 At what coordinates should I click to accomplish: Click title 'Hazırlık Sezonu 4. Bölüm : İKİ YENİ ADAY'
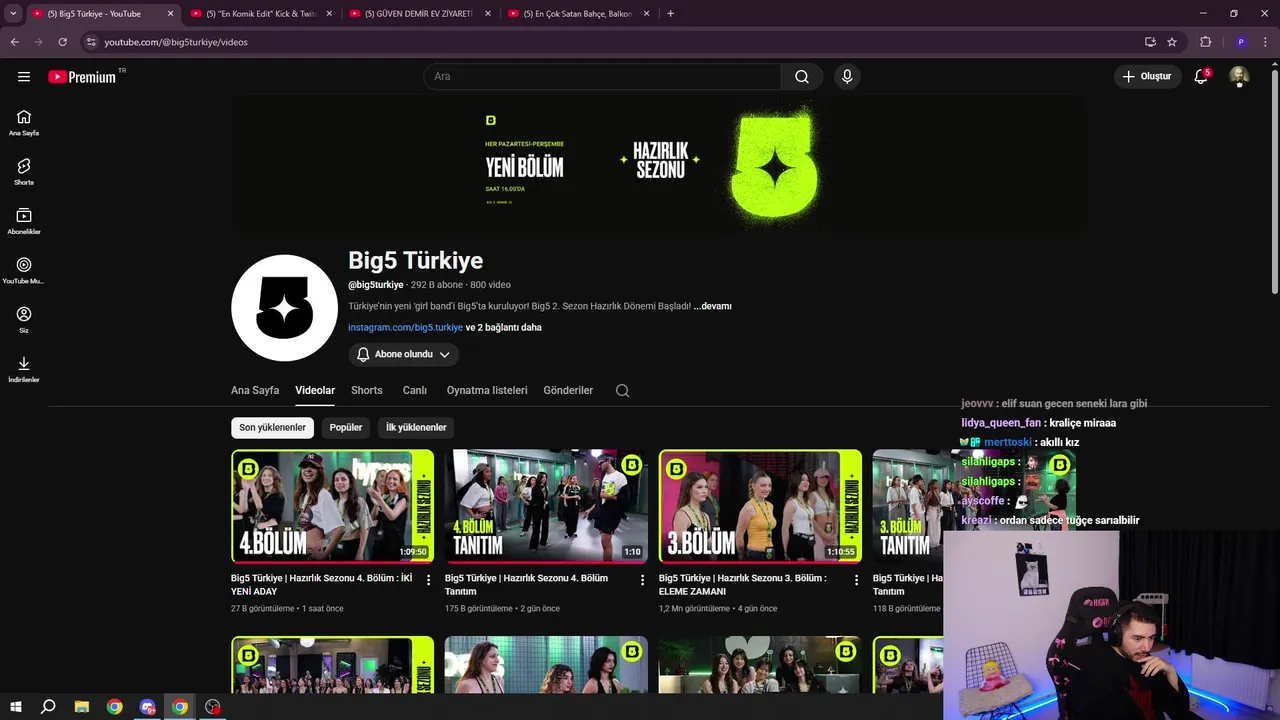[x=322, y=584]
